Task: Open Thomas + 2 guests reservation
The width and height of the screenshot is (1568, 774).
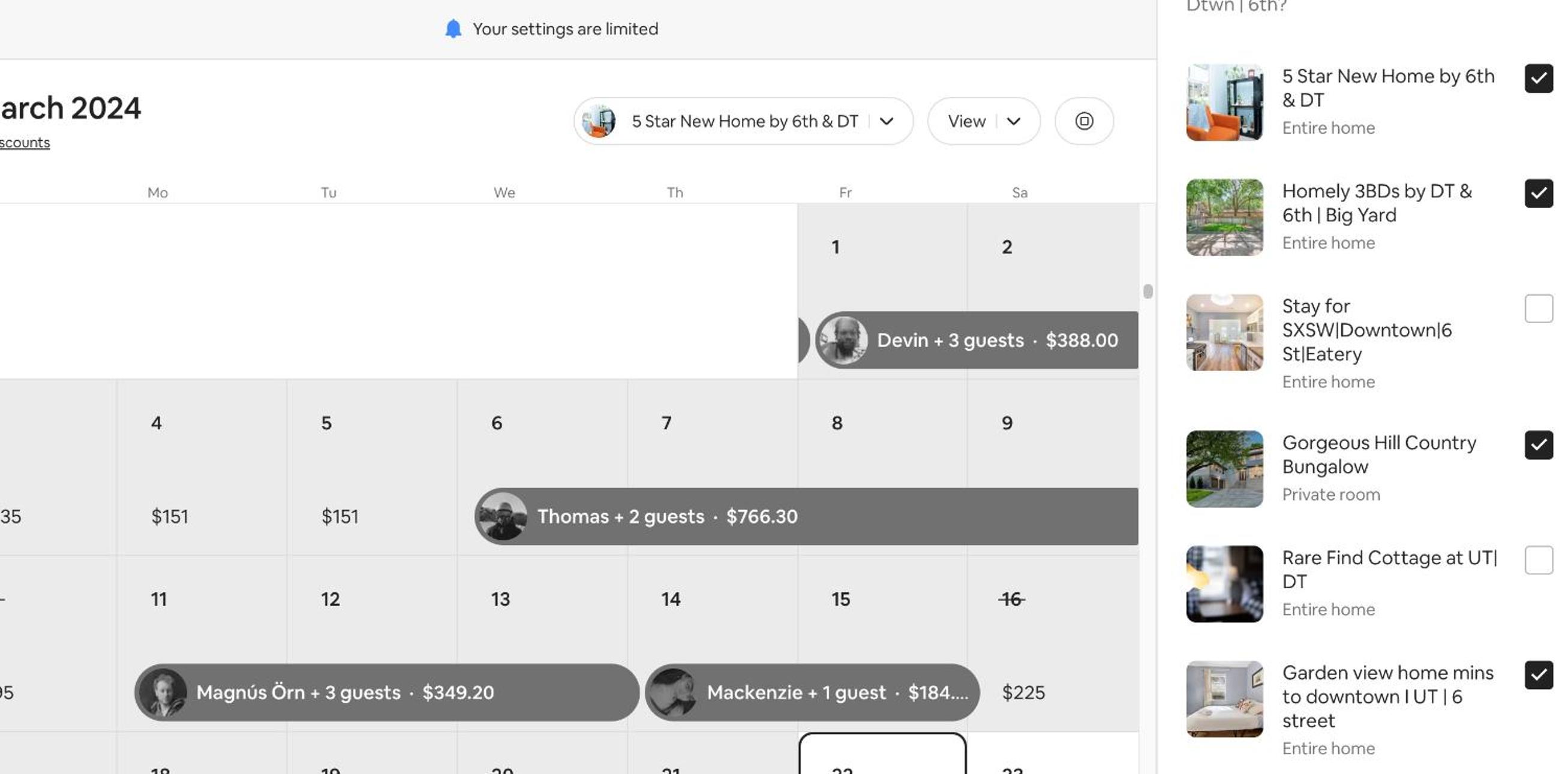Action: coord(806,516)
